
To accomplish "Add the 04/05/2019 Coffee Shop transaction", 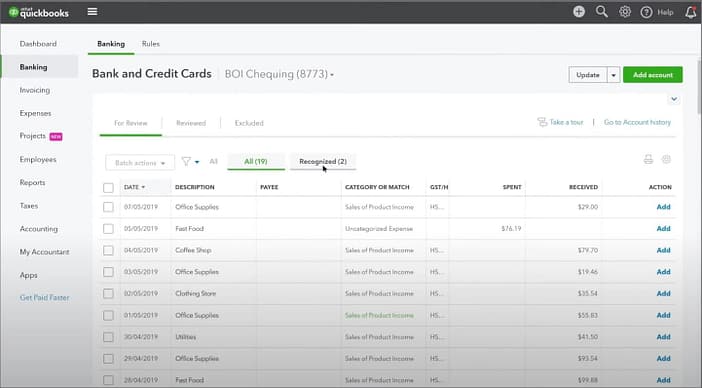I will (x=663, y=250).
